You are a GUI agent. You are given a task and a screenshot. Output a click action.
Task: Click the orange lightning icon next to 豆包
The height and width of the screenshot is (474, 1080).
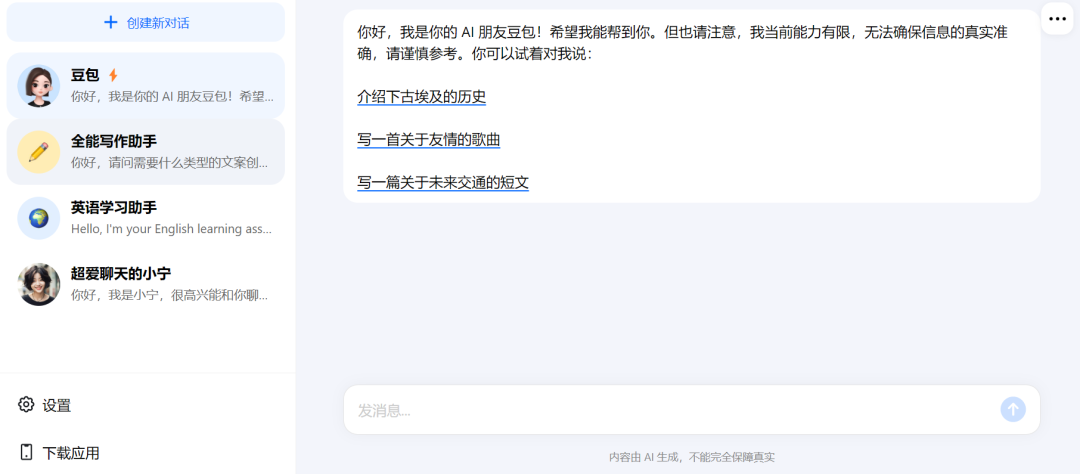tap(114, 75)
